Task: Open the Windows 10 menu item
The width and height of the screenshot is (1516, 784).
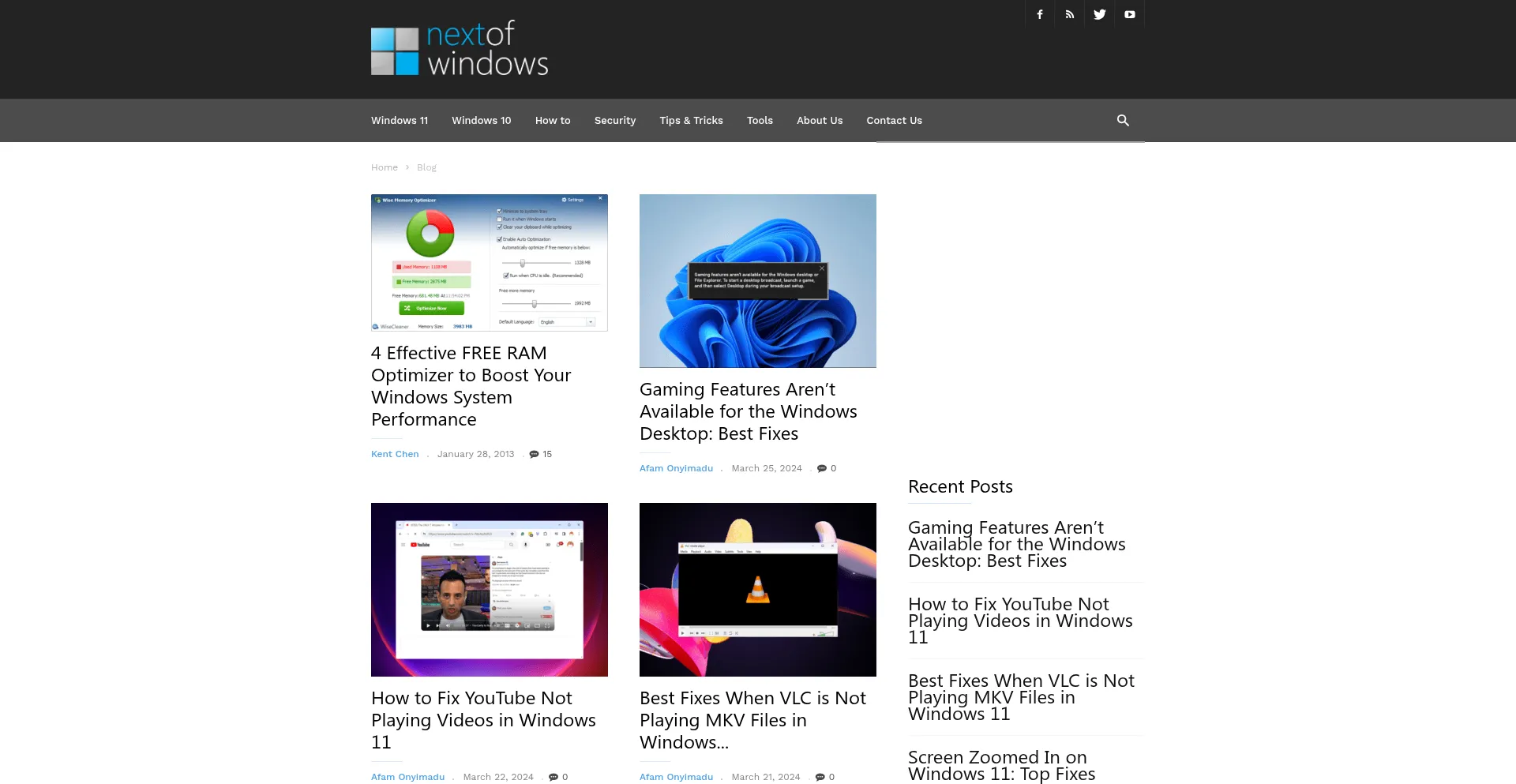Action: [481, 120]
